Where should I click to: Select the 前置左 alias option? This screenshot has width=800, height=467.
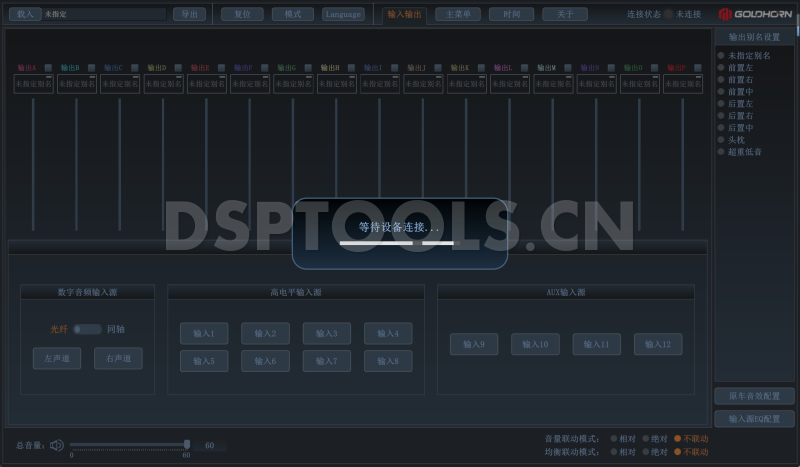(x=735, y=67)
